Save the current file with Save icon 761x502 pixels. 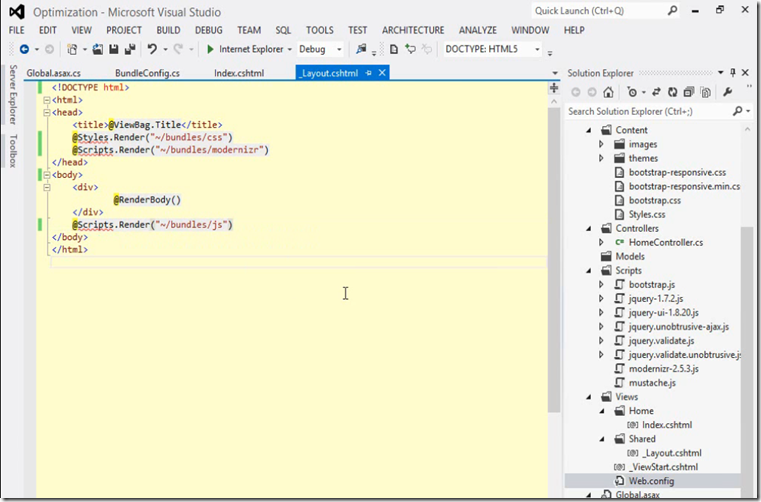(x=114, y=49)
